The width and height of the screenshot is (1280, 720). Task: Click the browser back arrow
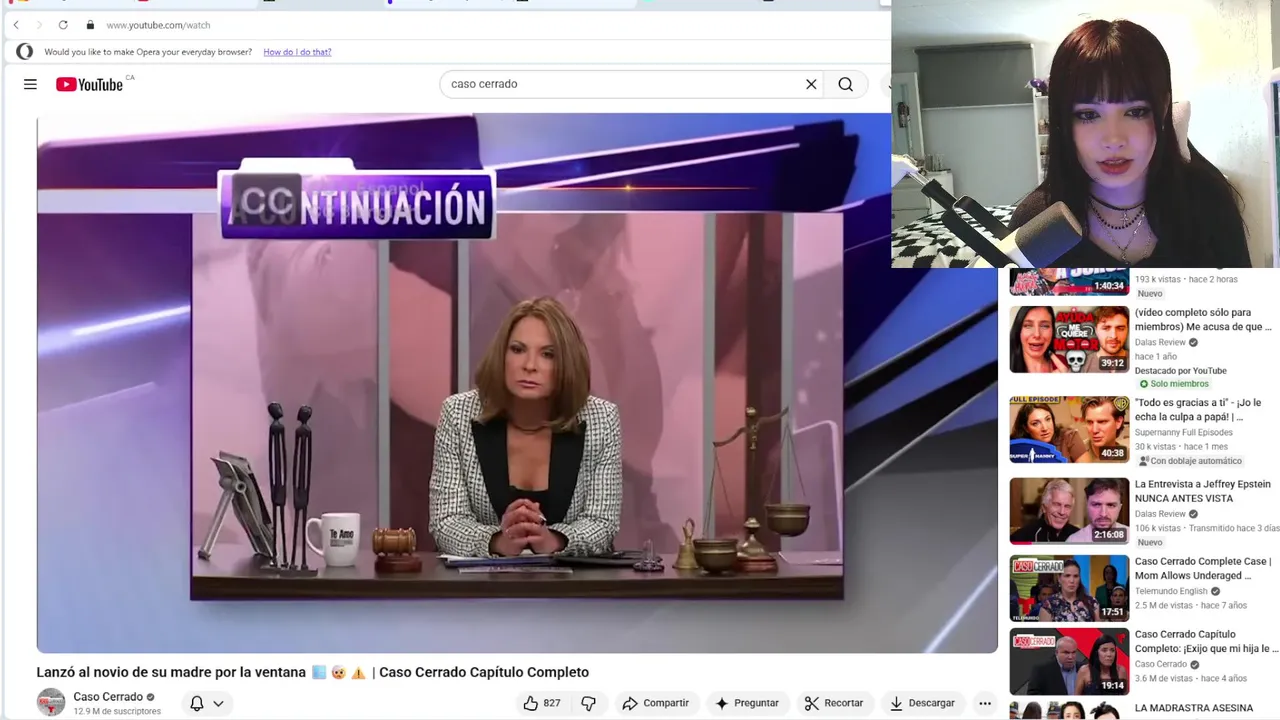coord(16,25)
